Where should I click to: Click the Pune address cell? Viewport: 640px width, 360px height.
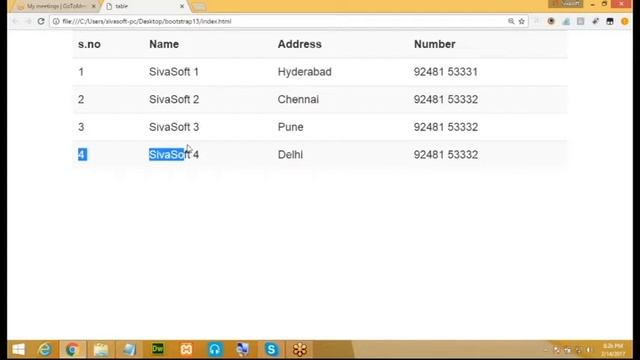pos(291,127)
